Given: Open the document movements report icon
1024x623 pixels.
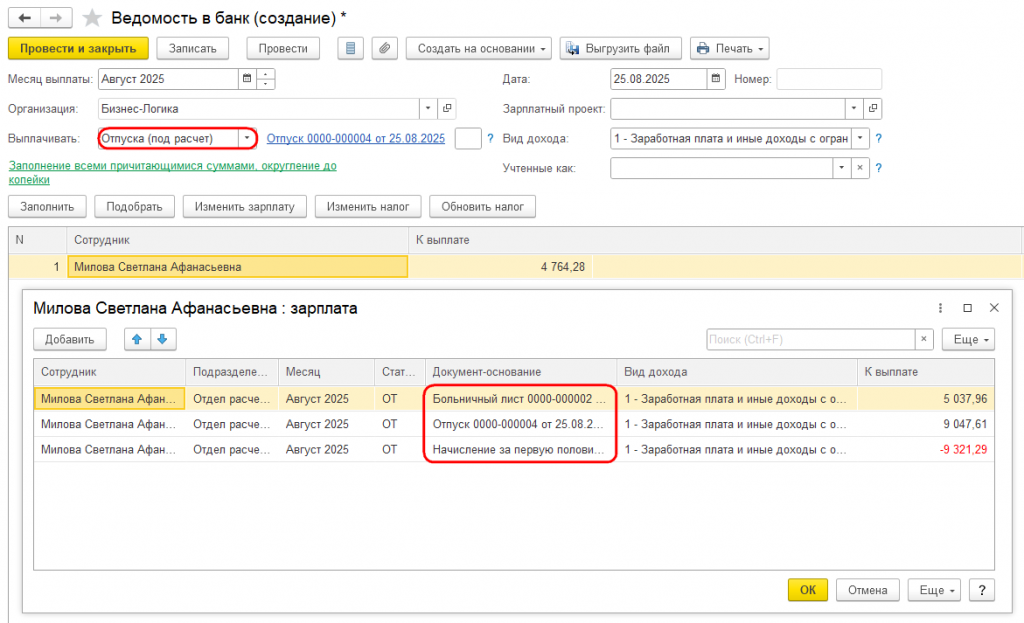Looking at the screenshot, I should tap(351, 48).
